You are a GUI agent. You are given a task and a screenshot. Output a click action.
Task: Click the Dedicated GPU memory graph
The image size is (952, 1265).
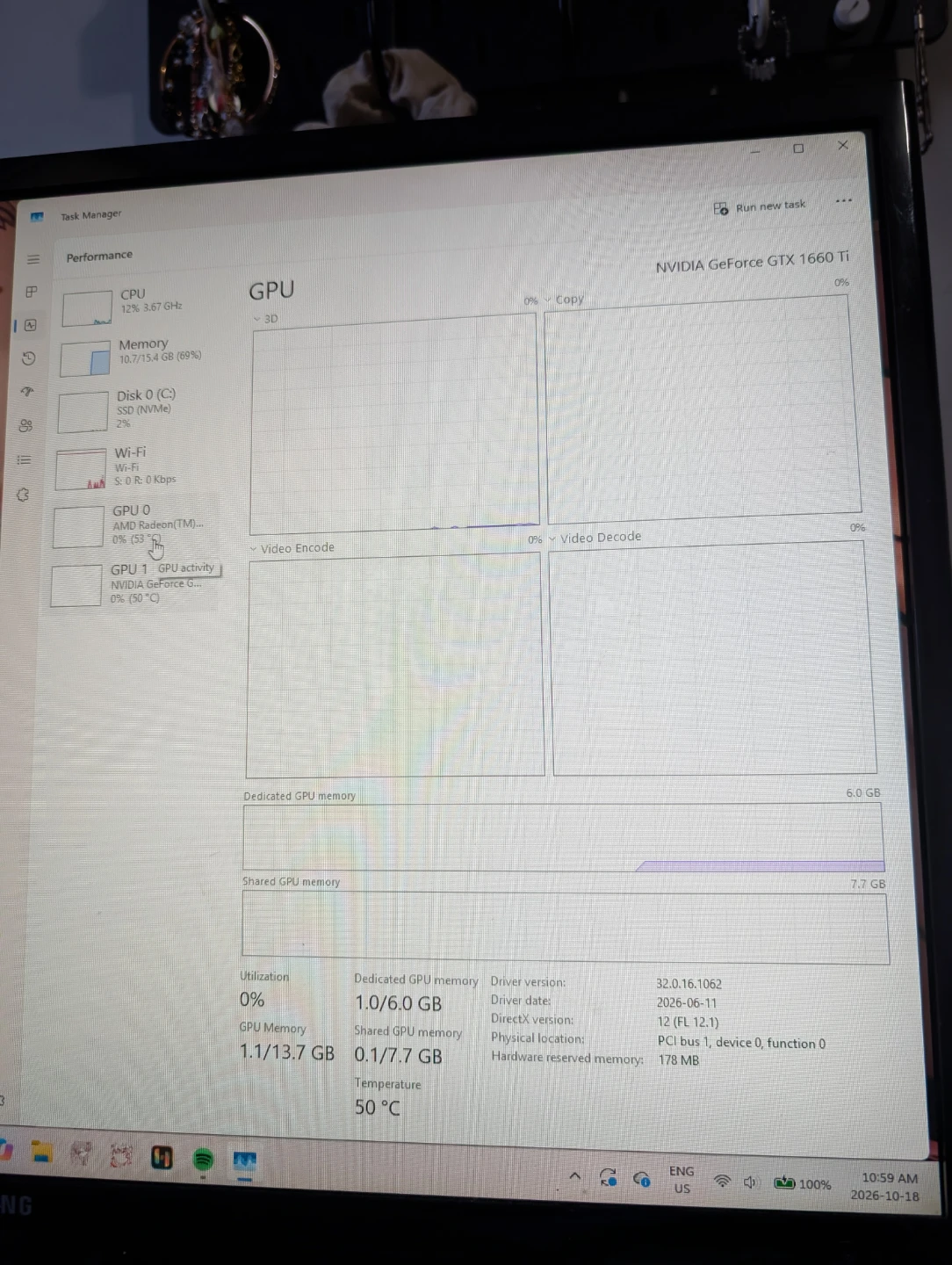pos(563,837)
